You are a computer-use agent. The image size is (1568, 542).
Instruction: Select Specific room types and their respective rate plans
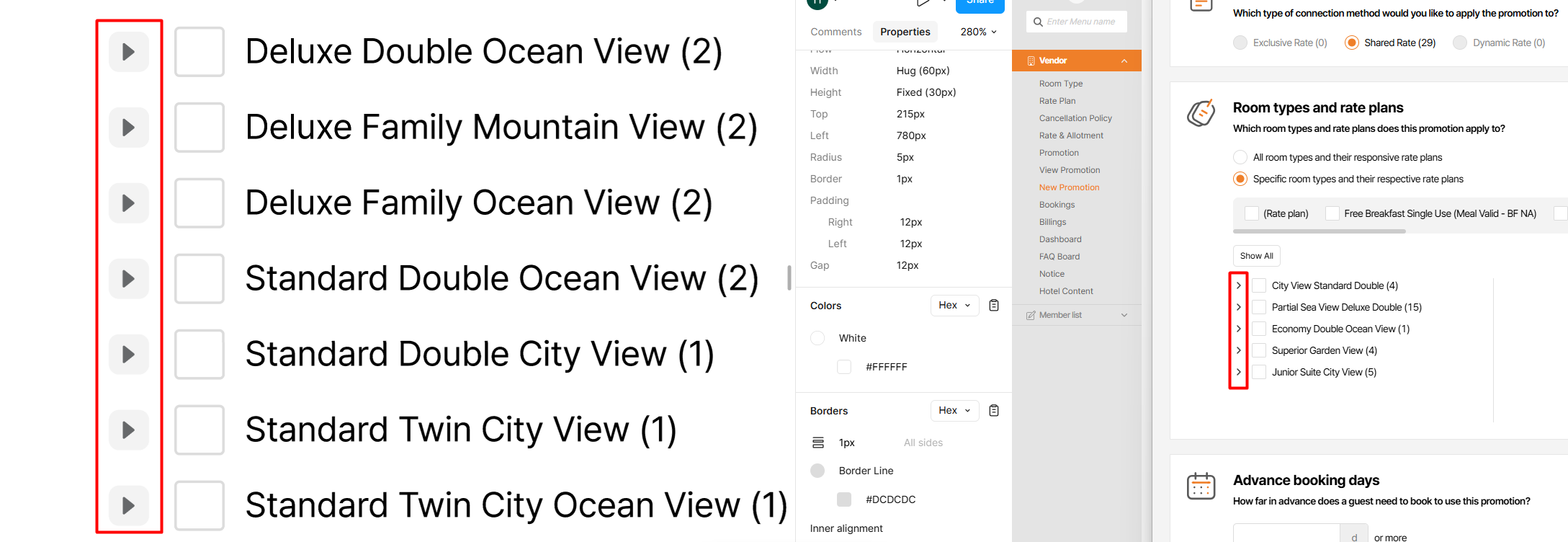(1240, 179)
